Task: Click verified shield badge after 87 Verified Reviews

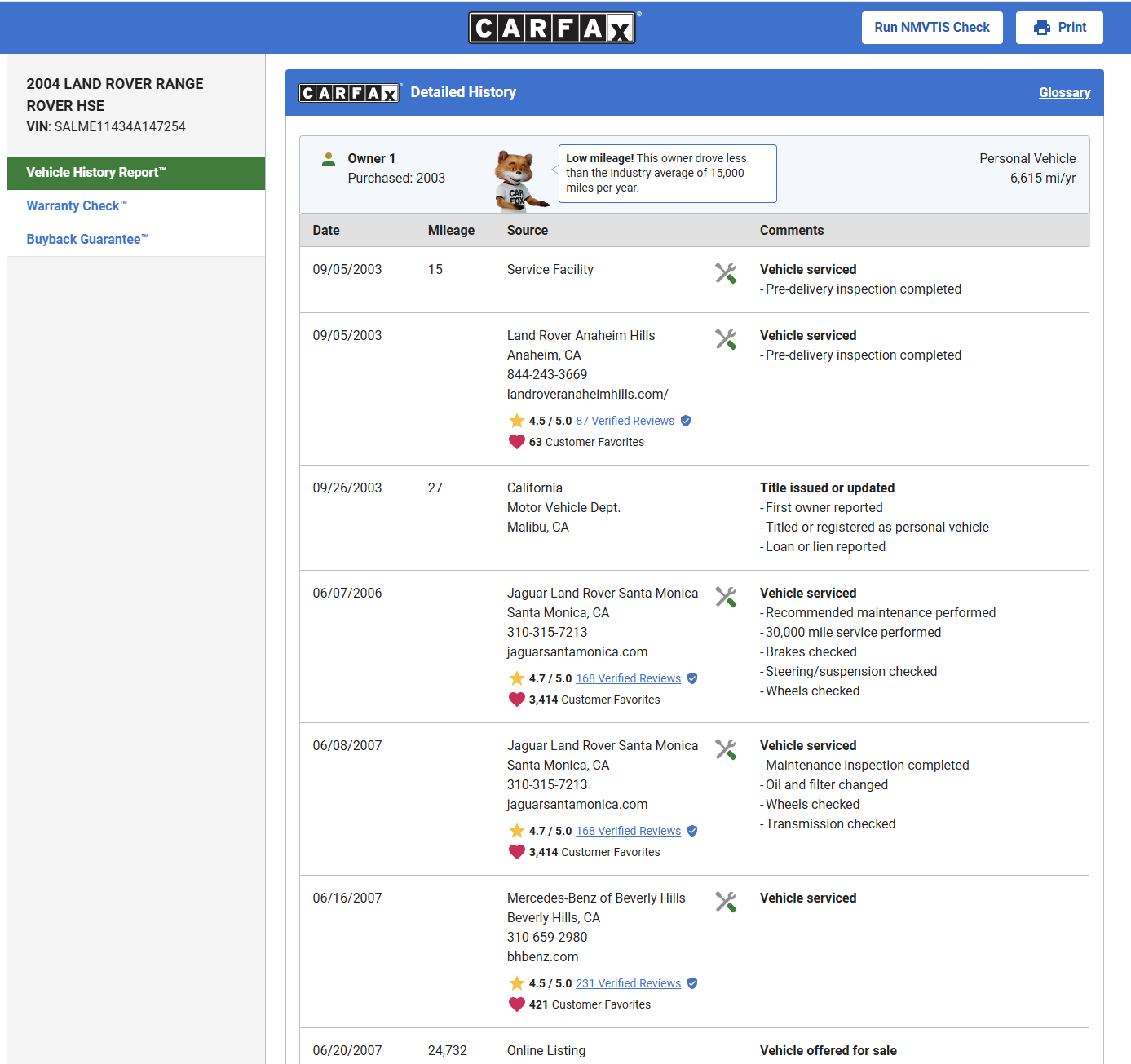Action: (686, 421)
